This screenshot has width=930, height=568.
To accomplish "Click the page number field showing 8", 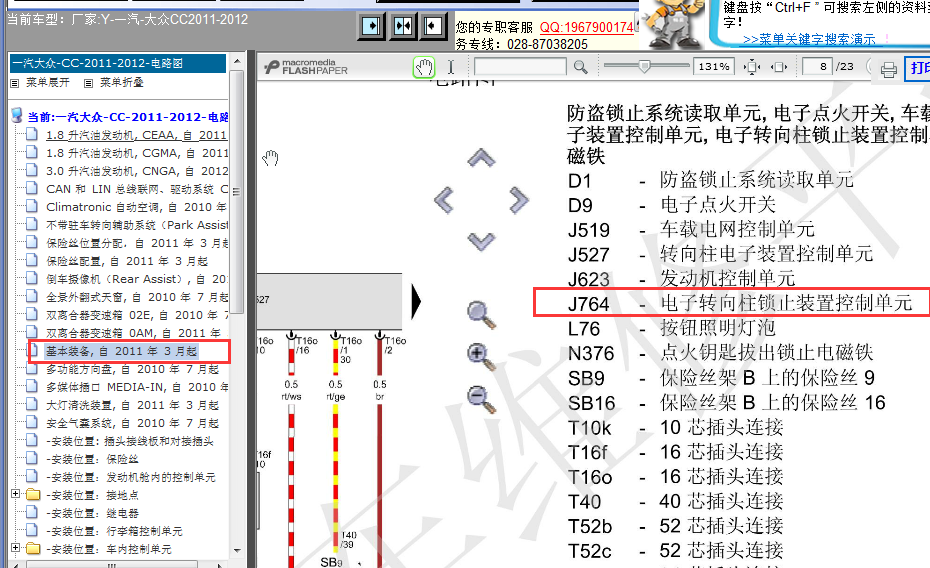I will 817,66.
